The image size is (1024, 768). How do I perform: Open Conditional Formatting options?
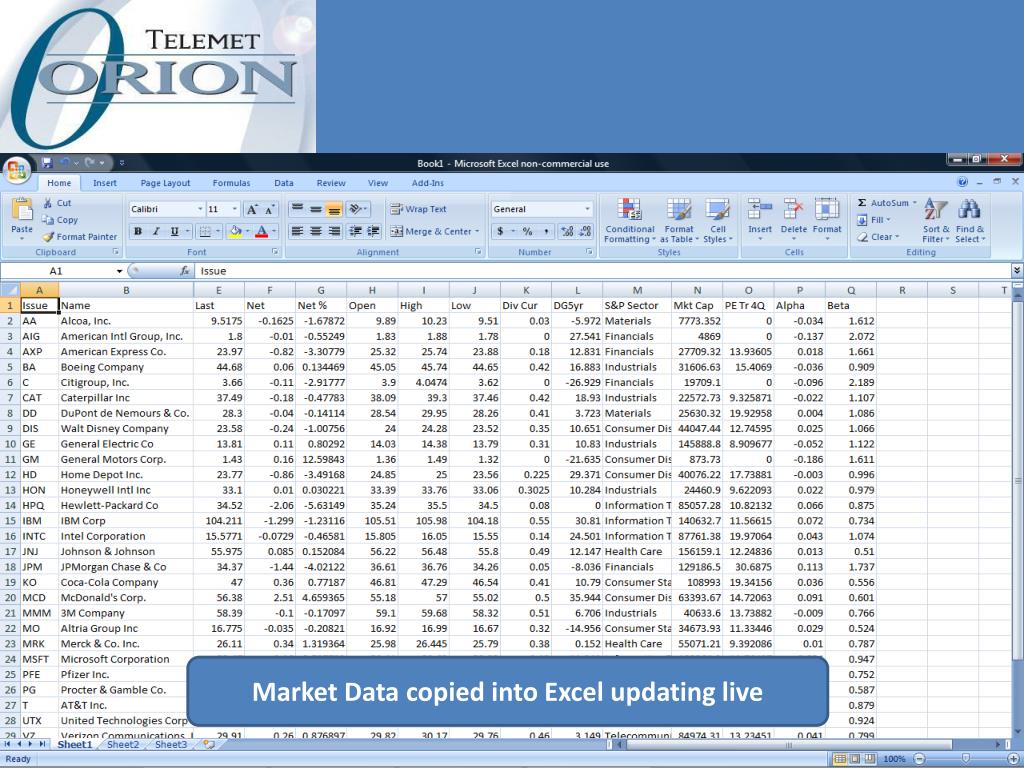[630, 221]
